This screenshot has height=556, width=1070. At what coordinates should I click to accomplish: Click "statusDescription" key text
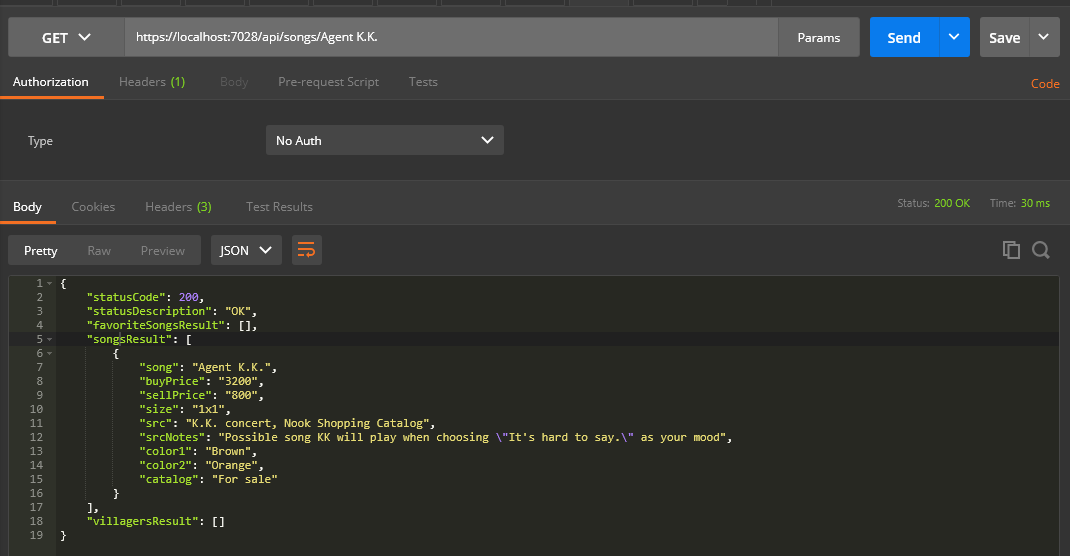(x=149, y=311)
